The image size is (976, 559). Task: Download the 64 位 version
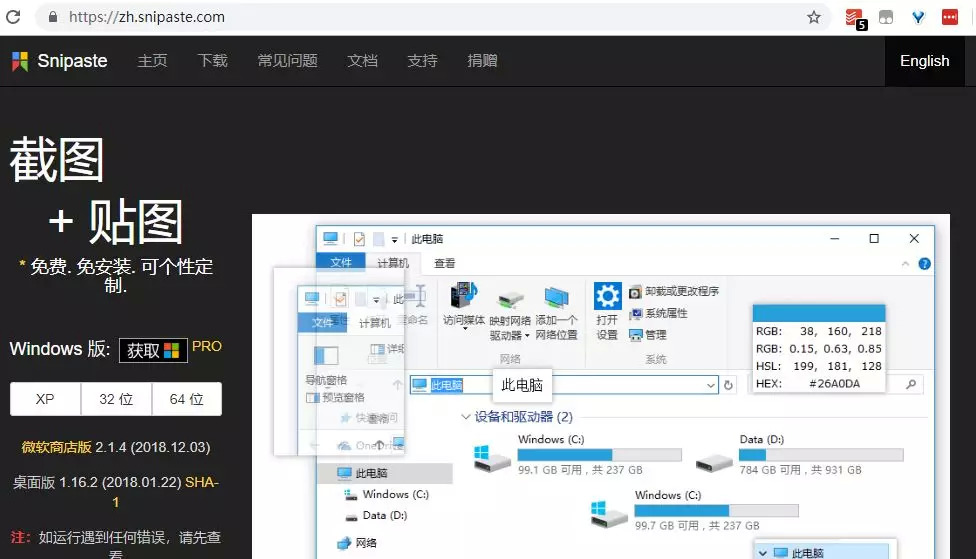pyautogui.click(x=187, y=399)
